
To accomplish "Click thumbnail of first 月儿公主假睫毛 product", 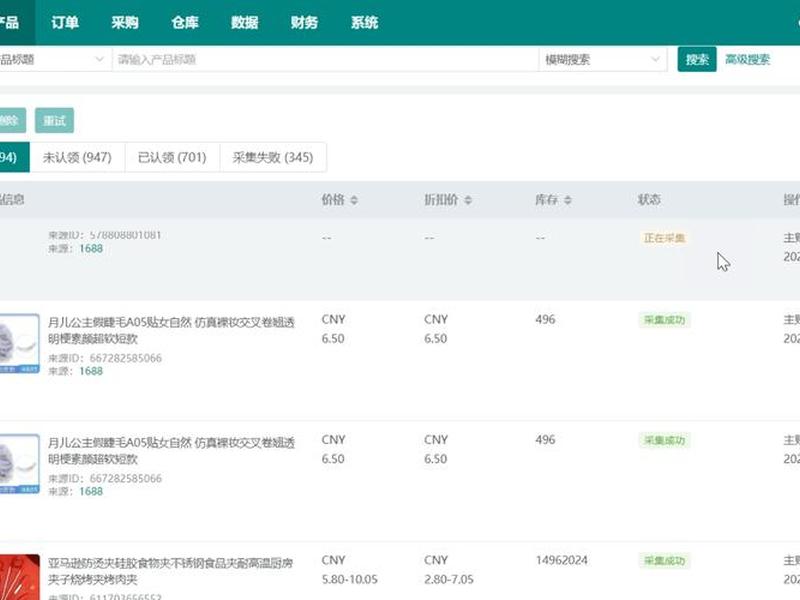I will [x=19, y=343].
